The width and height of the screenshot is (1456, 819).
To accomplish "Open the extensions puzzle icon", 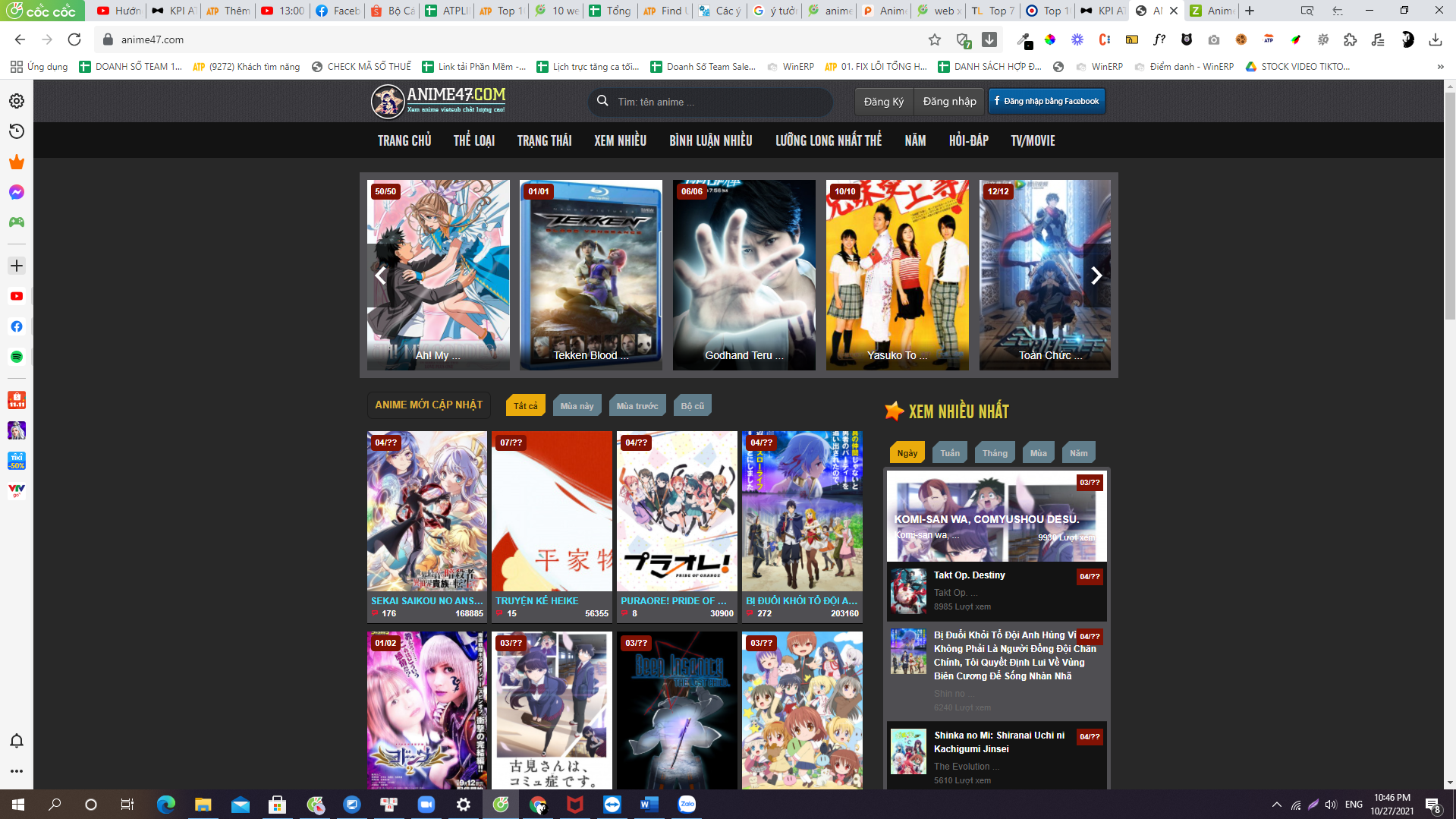I will click(1351, 39).
